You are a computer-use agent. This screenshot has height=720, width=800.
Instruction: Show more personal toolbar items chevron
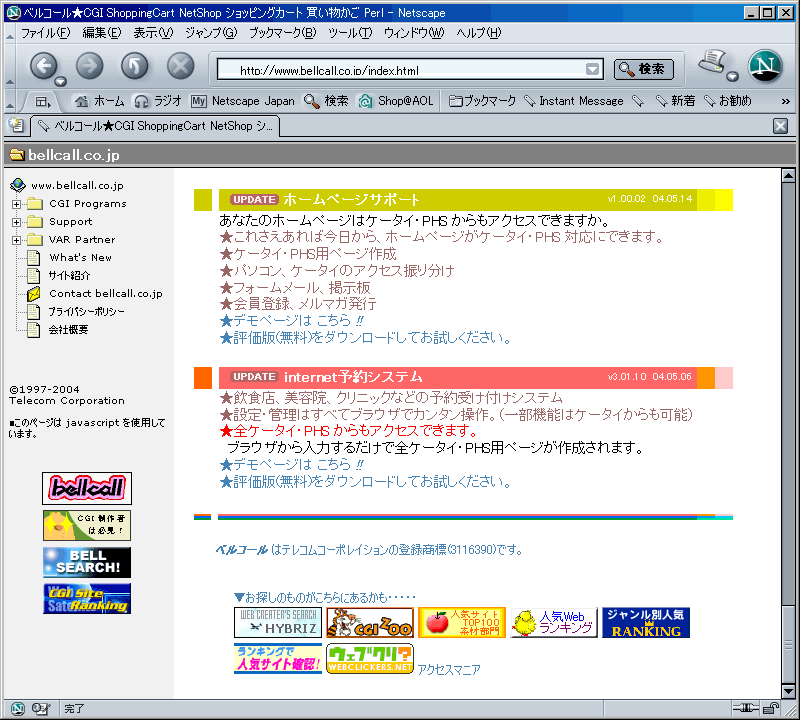point(785,102)
